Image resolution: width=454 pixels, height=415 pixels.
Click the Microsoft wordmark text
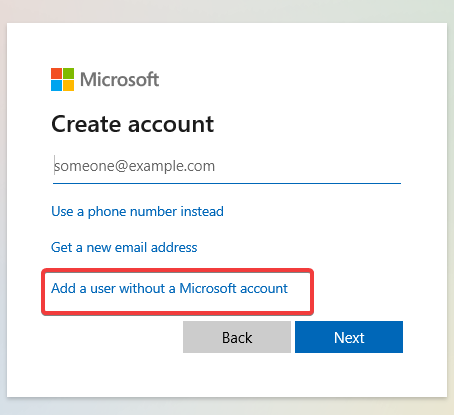point(119,79)
